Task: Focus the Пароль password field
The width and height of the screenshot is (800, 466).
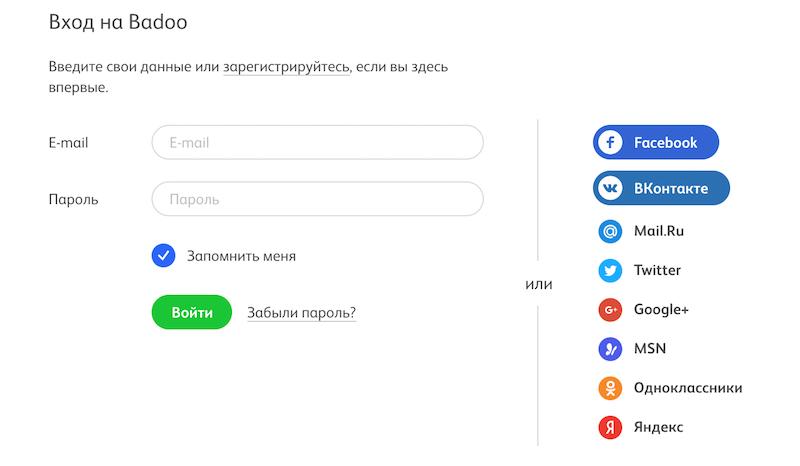Action: [317, 199]
